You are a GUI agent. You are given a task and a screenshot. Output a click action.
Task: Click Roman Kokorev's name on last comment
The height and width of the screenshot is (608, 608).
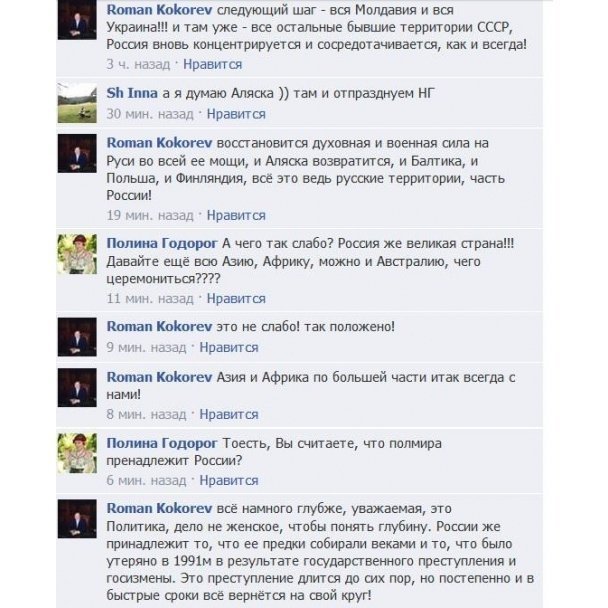[x=159, y=508]
